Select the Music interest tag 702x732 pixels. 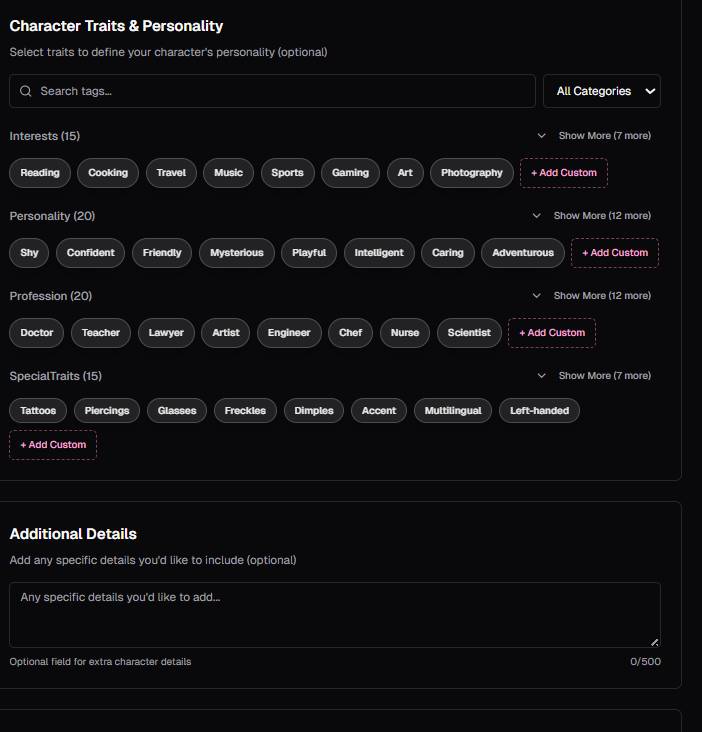228,173
